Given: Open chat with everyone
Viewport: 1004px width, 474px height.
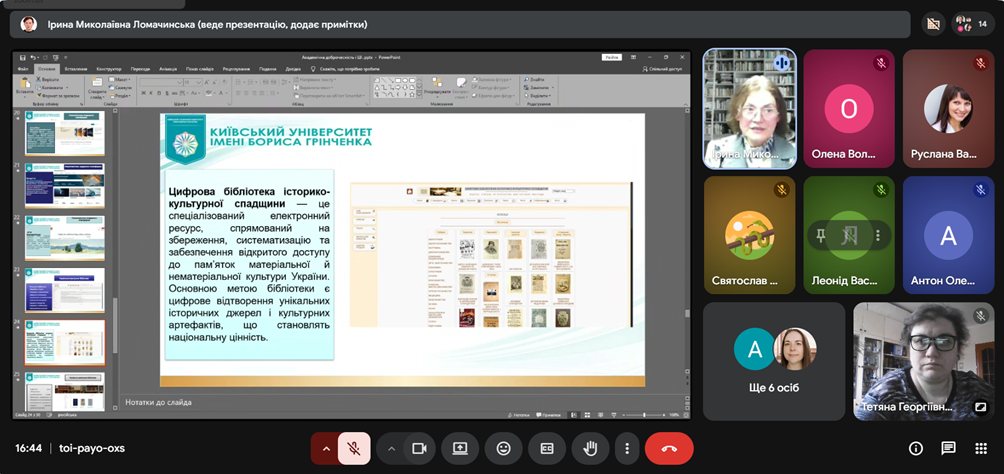Looking at the screenshot, I should (x=948, y=449).
